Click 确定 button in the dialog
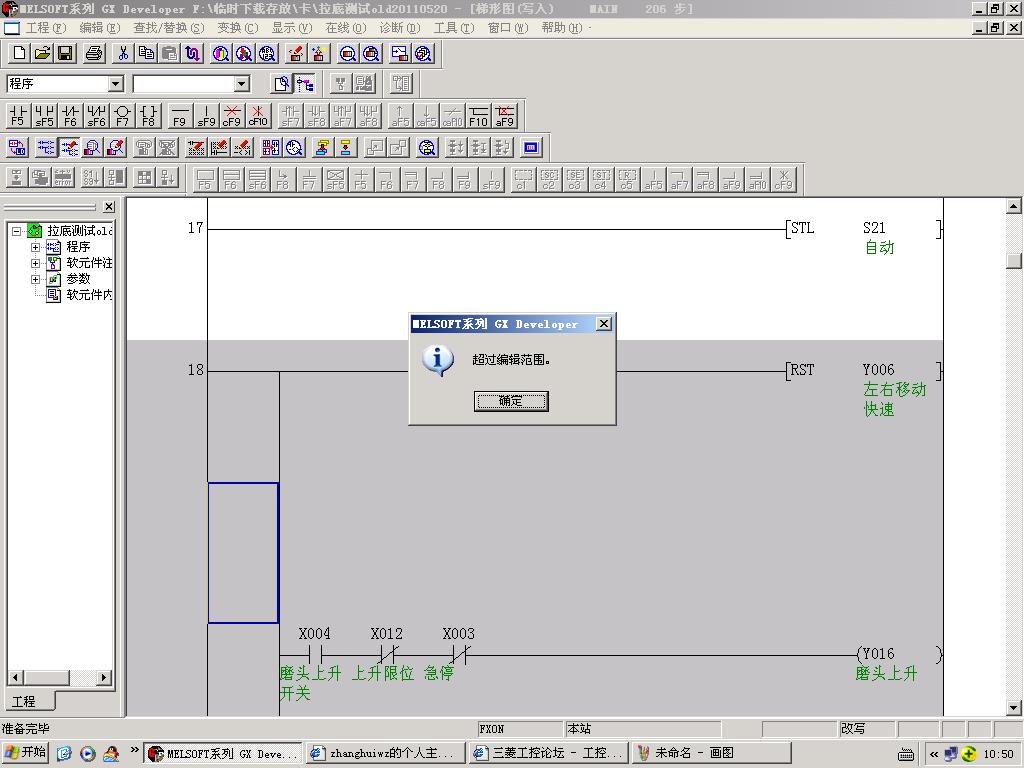This screenshot has width=1024, height=768. click(x=510, y=401)
